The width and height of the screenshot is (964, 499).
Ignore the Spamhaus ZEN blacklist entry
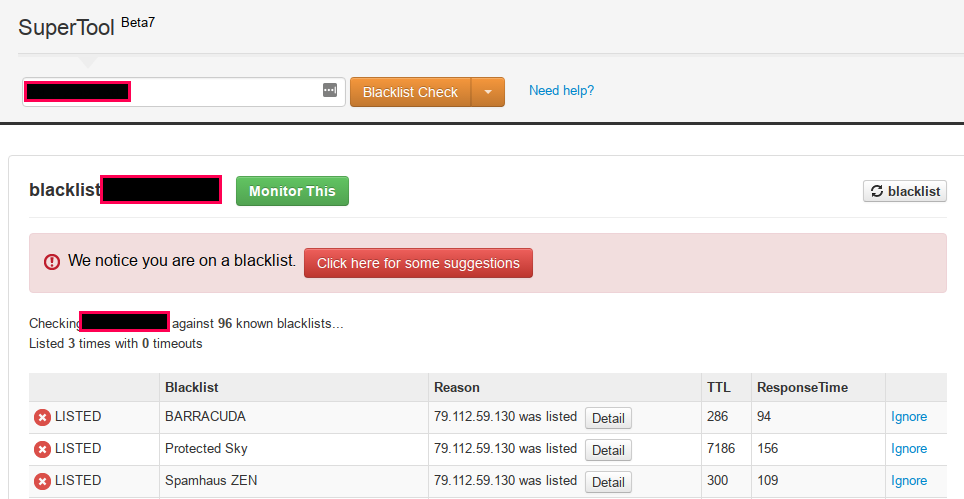pyautogui.click(x=909, y=481)
